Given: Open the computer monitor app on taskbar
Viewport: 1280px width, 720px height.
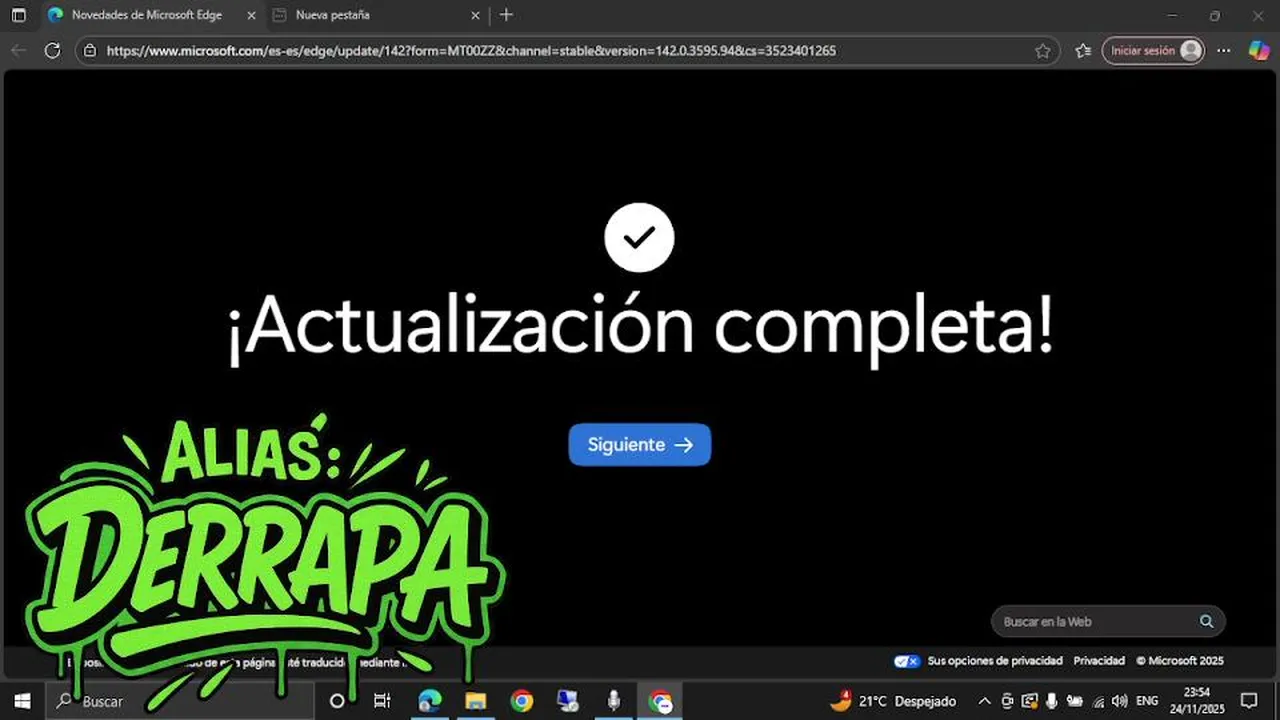Looking at the screenshot, I should click(568, 701).
